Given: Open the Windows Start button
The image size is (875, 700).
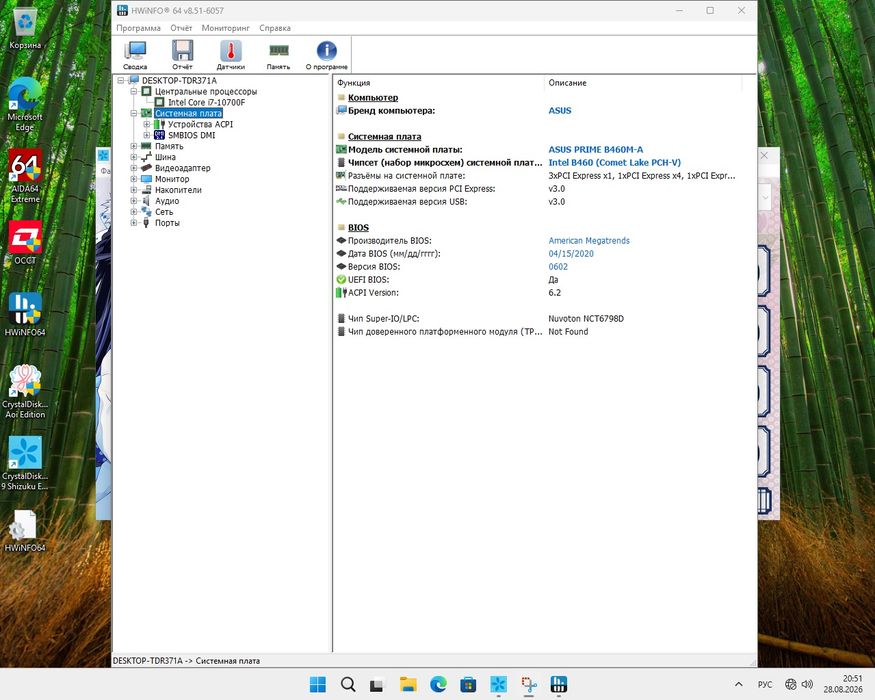Looking at the screenshot, I should pyautogui.click(x=318, y=684).
